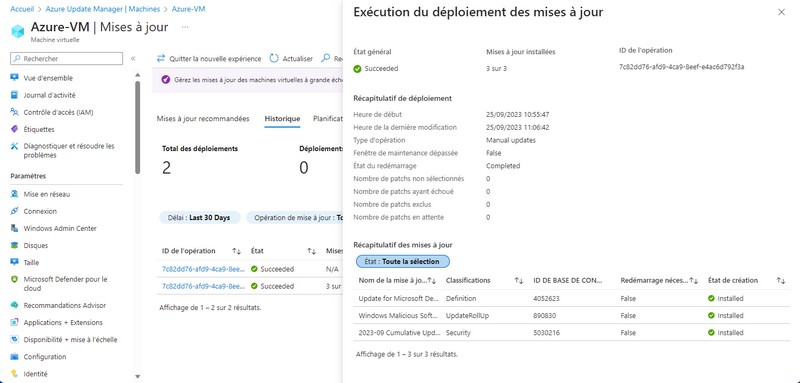This screenshot has width=800, height=383.
Task: Click Applications + Extensions icon
Action: coord(14,322)
